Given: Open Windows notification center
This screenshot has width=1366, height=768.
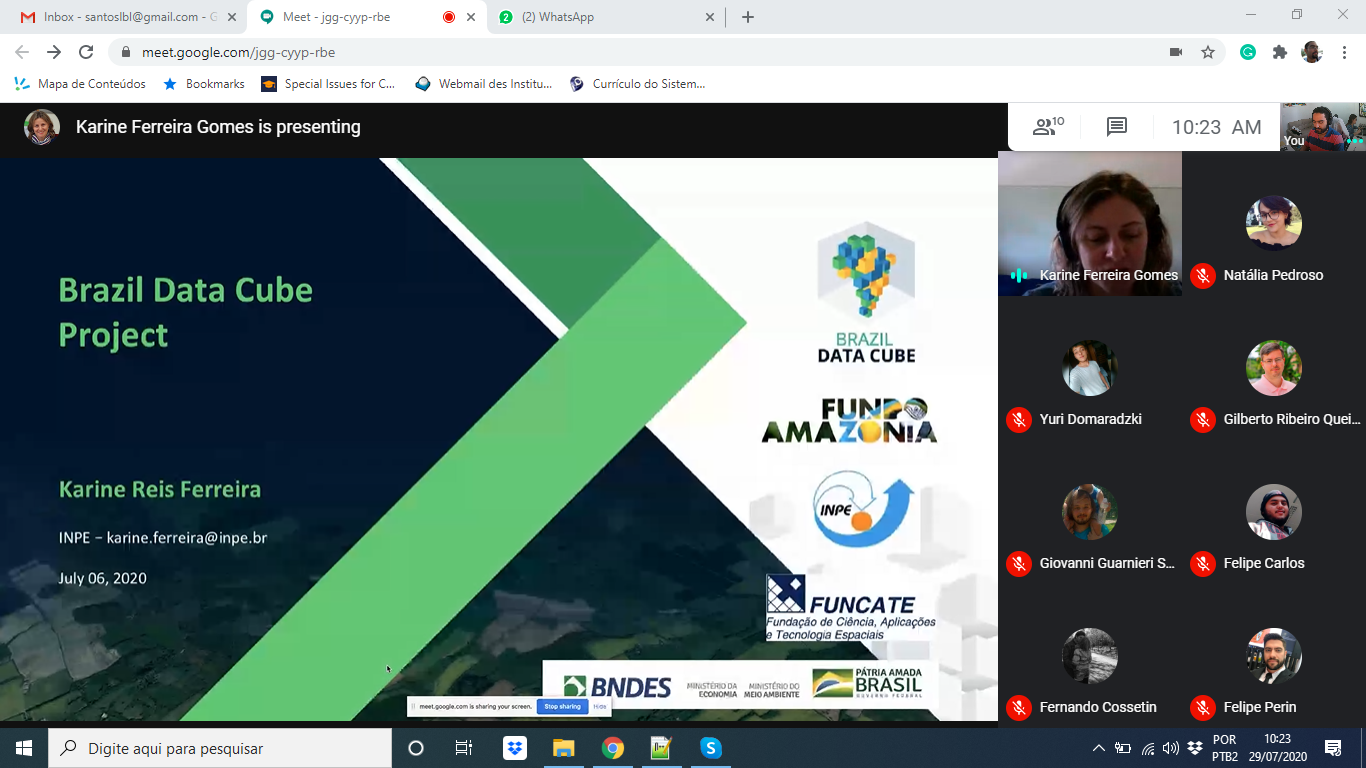Looking at the screenshot, I should pos(1332,748).
